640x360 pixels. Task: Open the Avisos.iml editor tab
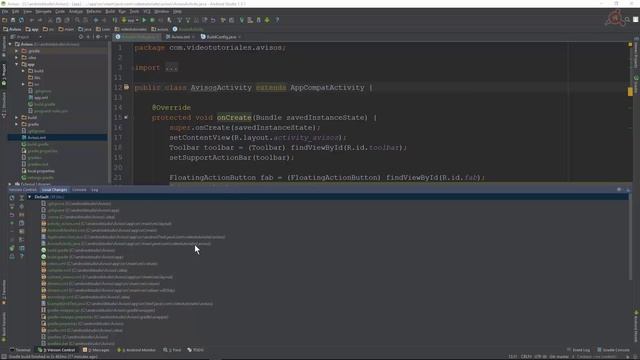coord(180,37)
